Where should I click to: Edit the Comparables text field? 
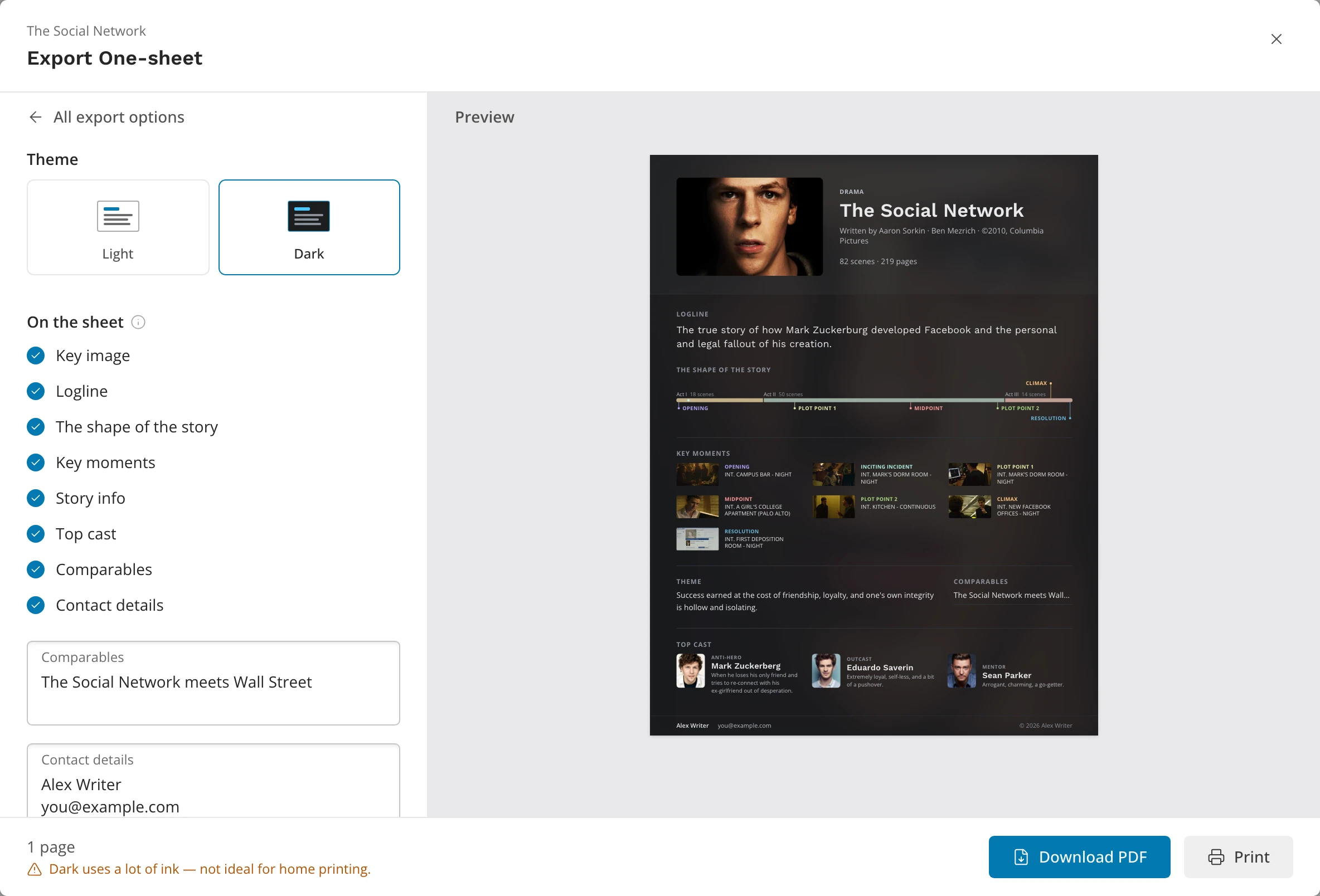pyautogui.click(x=213, y=683)
